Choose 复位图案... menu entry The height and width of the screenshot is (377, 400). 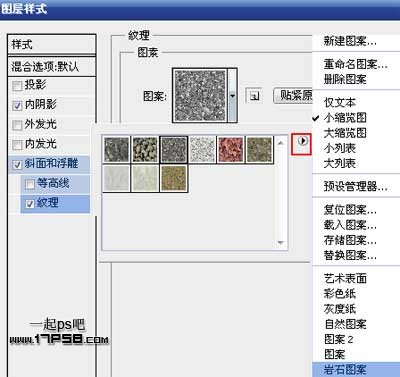350,210
